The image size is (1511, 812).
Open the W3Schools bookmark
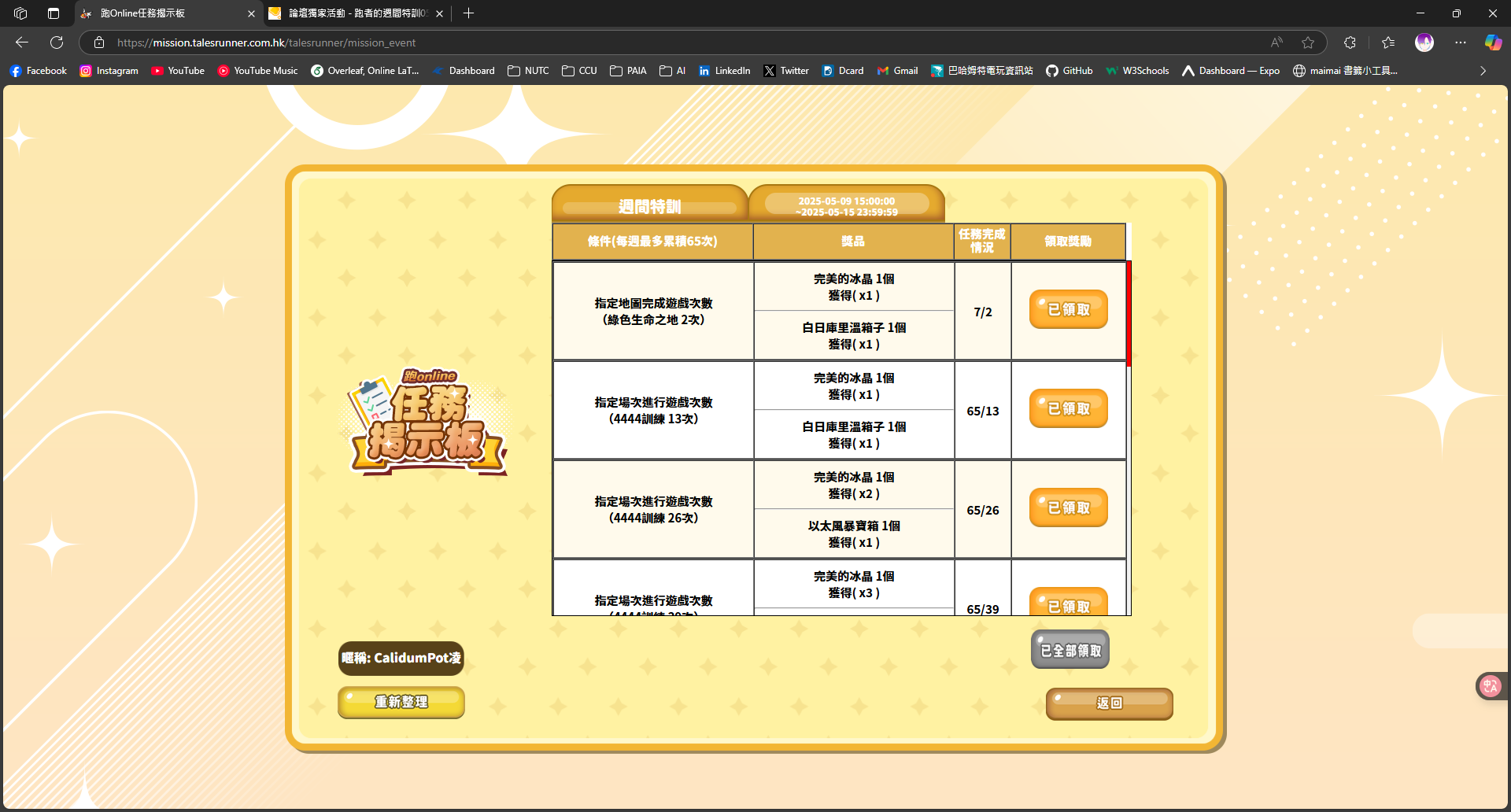pos(1137,71)
